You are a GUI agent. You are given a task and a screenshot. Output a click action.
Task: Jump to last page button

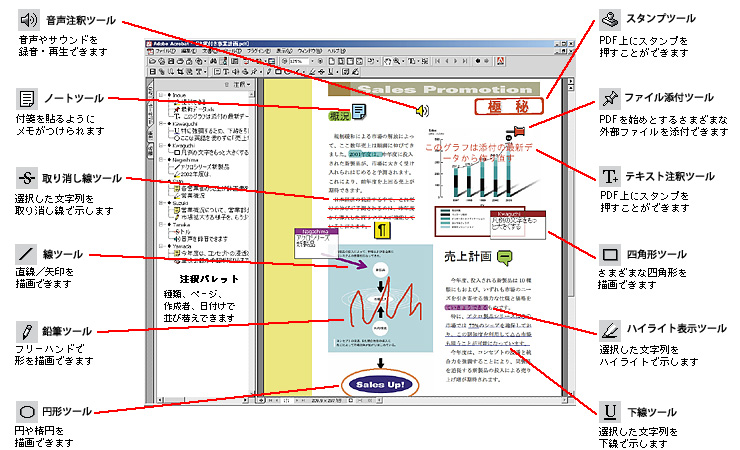pos(465,61)
